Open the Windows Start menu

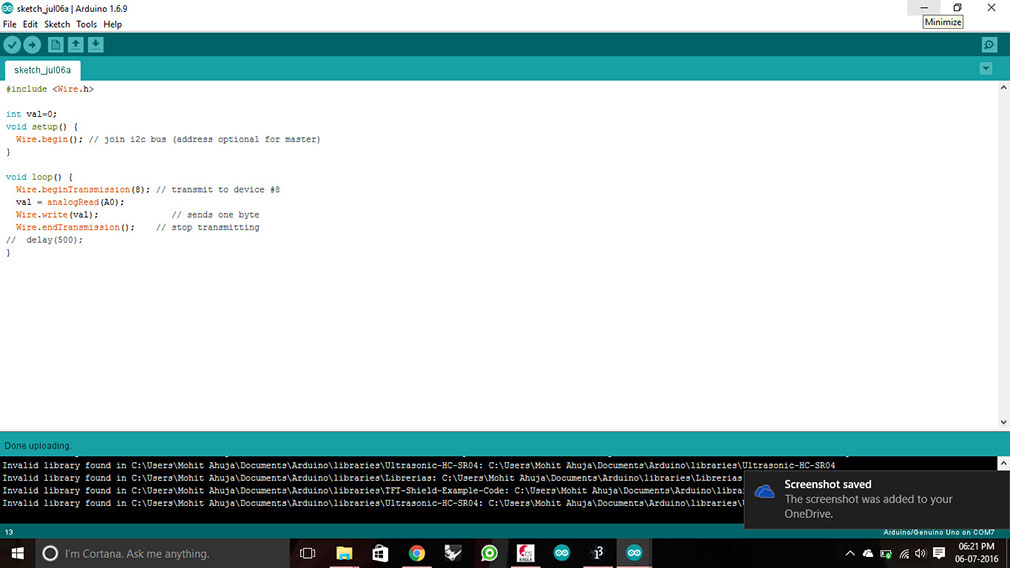pyautogui.click(x=17, y=553)
